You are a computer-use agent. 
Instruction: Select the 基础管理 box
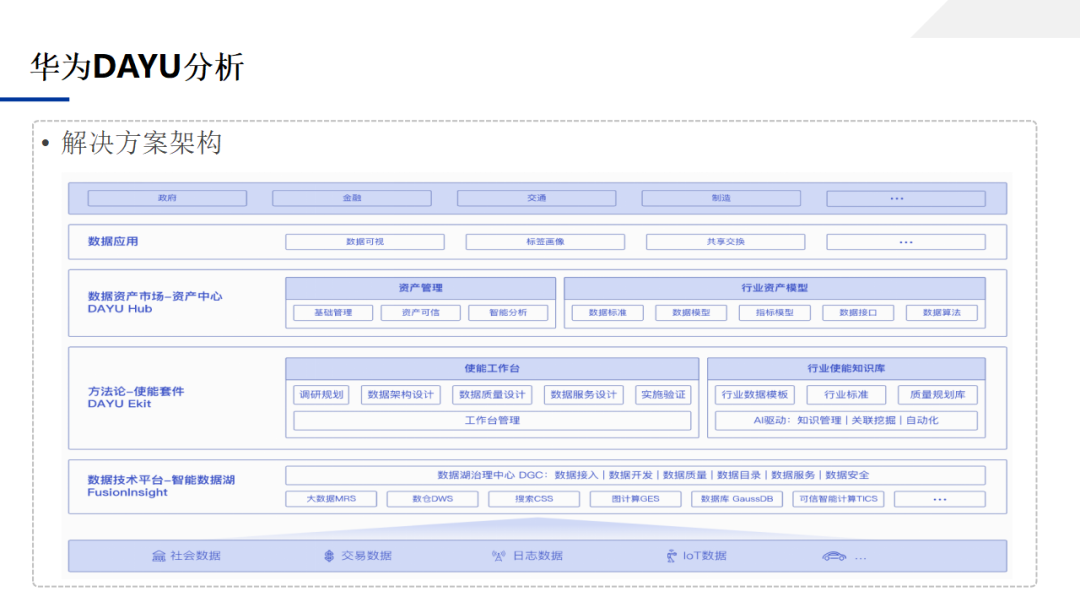(x=333, y=313)
